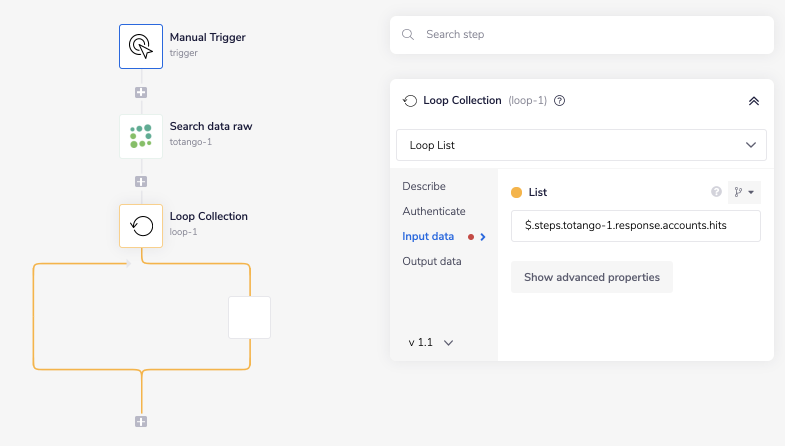
Task: Add a step at workflow bottom plus
Action: (x=141, y=422)
